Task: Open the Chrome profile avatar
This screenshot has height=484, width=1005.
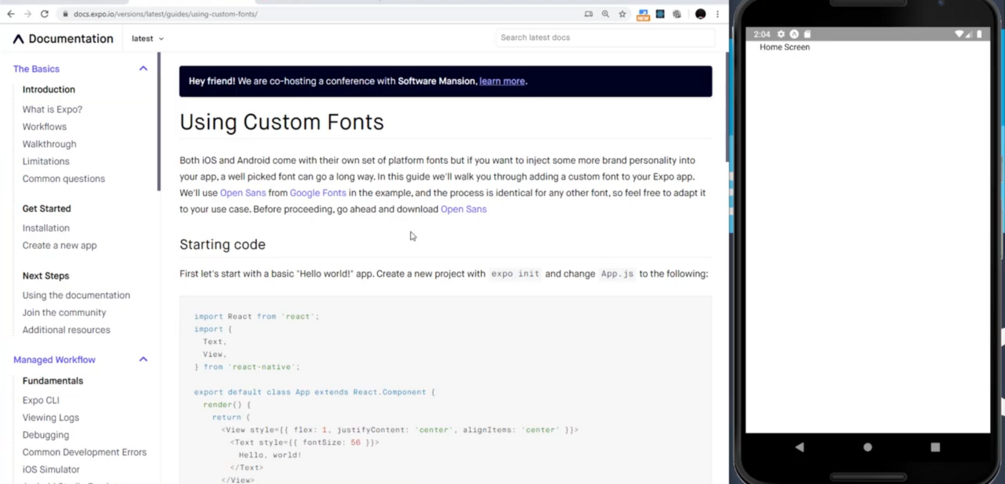Action: pos(701,14)
